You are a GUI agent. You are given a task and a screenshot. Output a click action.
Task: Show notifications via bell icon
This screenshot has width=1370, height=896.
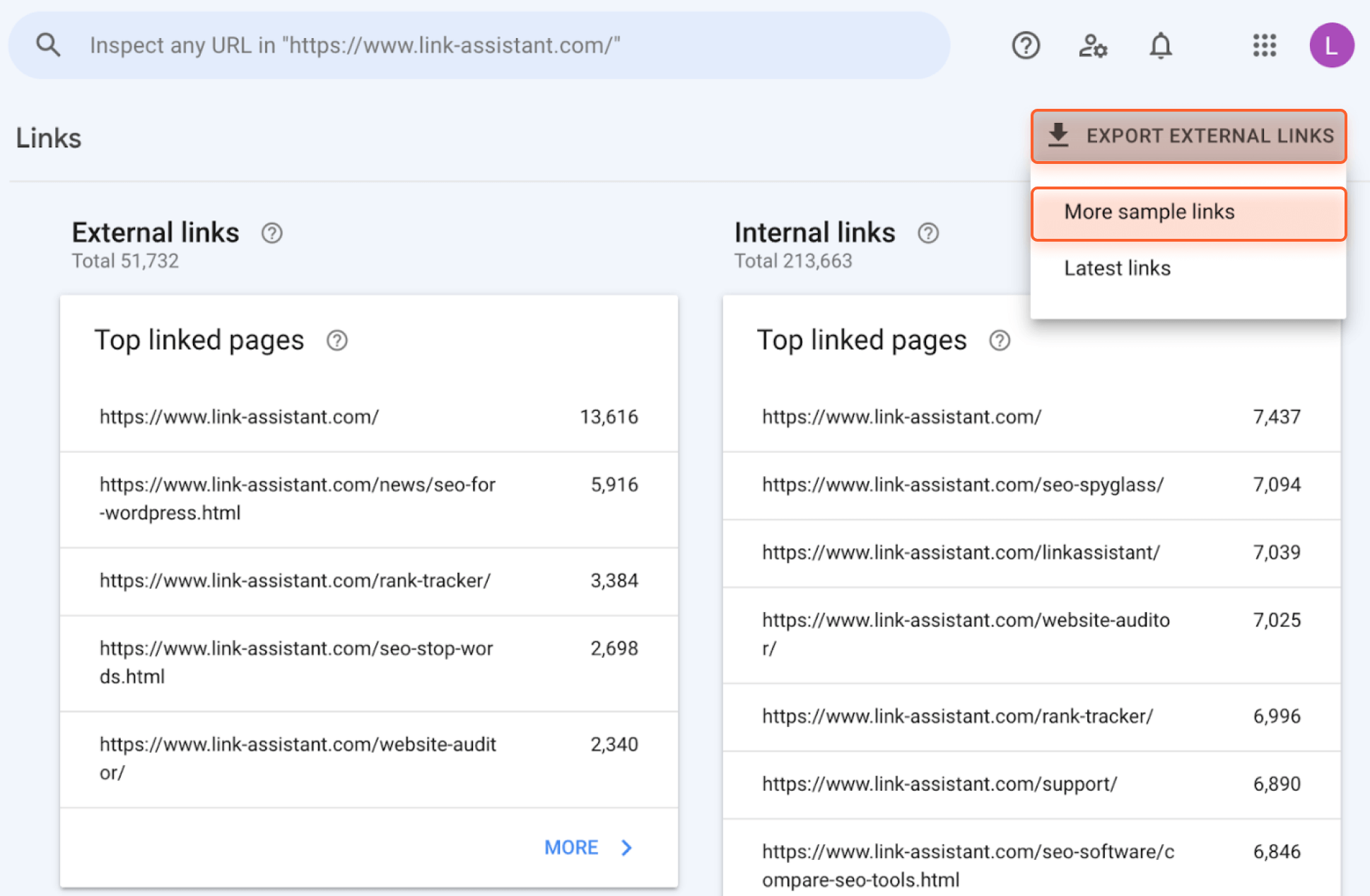[x=1161, y=46]
